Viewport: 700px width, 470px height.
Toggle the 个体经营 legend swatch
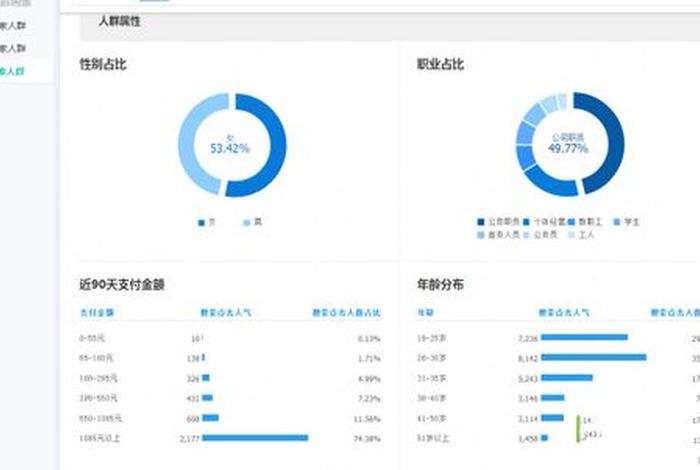(526, 222)
